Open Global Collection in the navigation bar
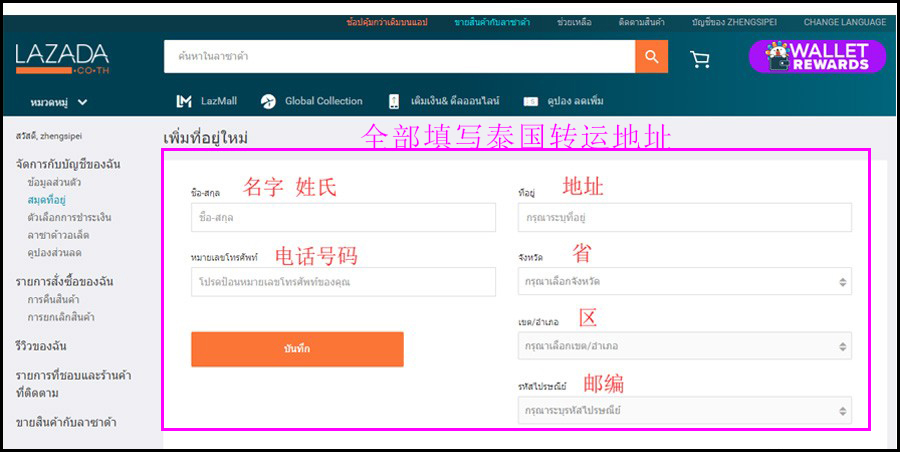 tap(312, 101)
